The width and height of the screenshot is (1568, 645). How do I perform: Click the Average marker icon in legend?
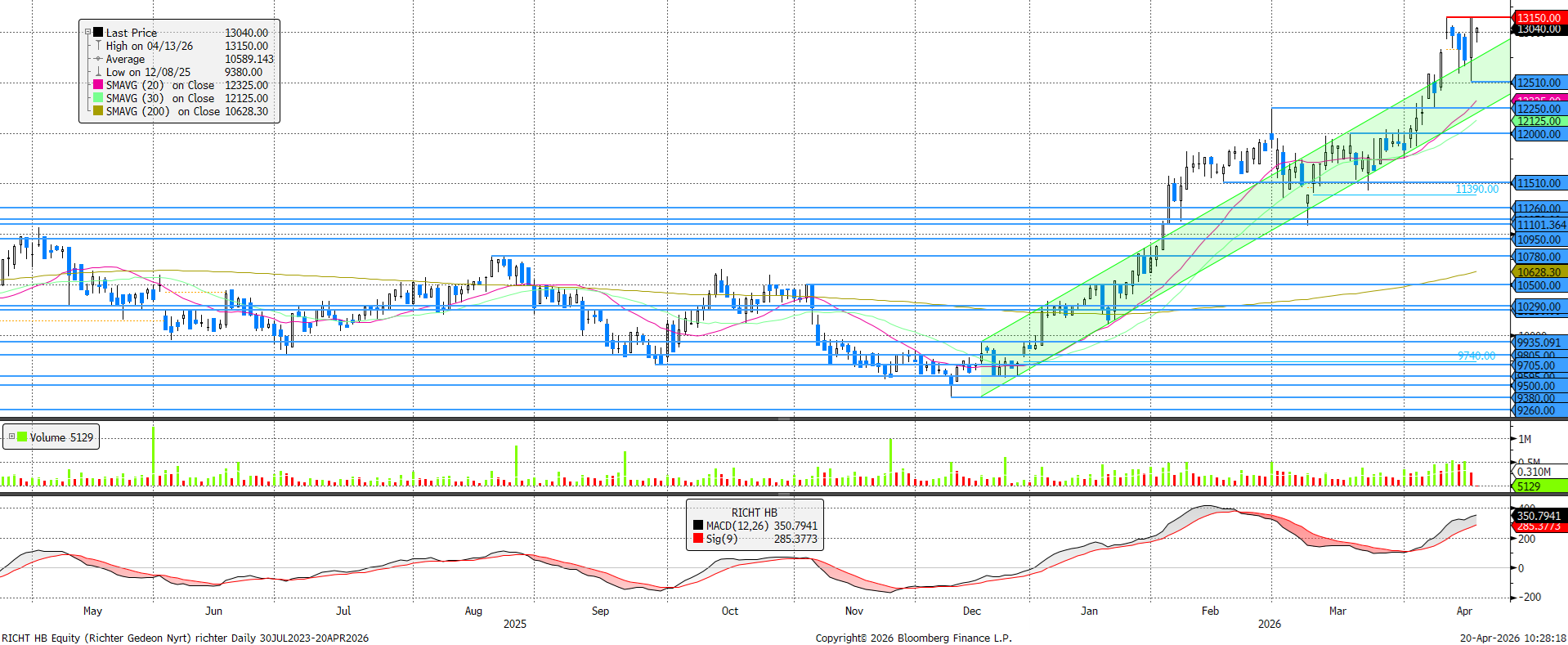click(x=98, y=59)
